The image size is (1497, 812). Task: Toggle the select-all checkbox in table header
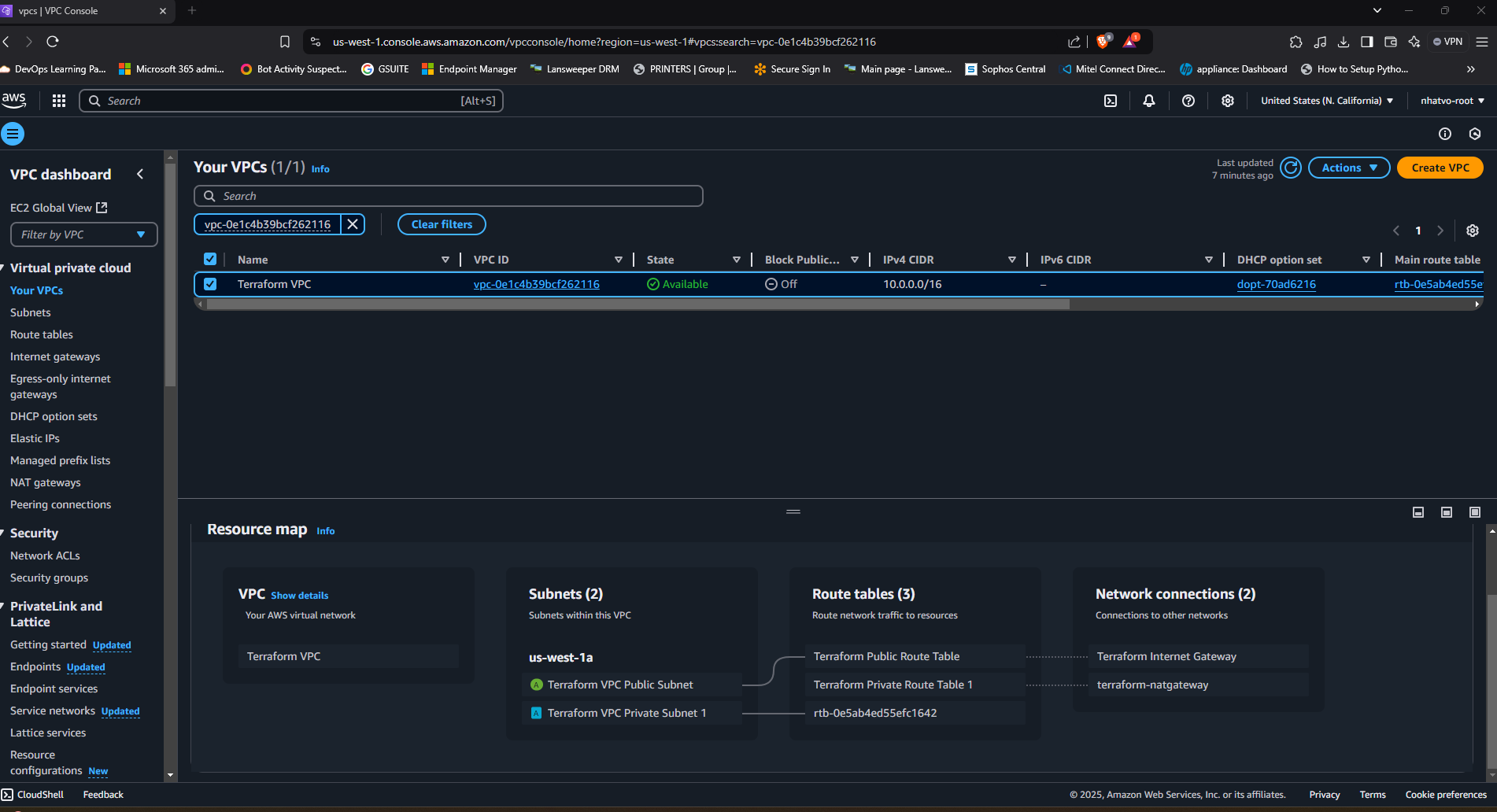[210, 259]
